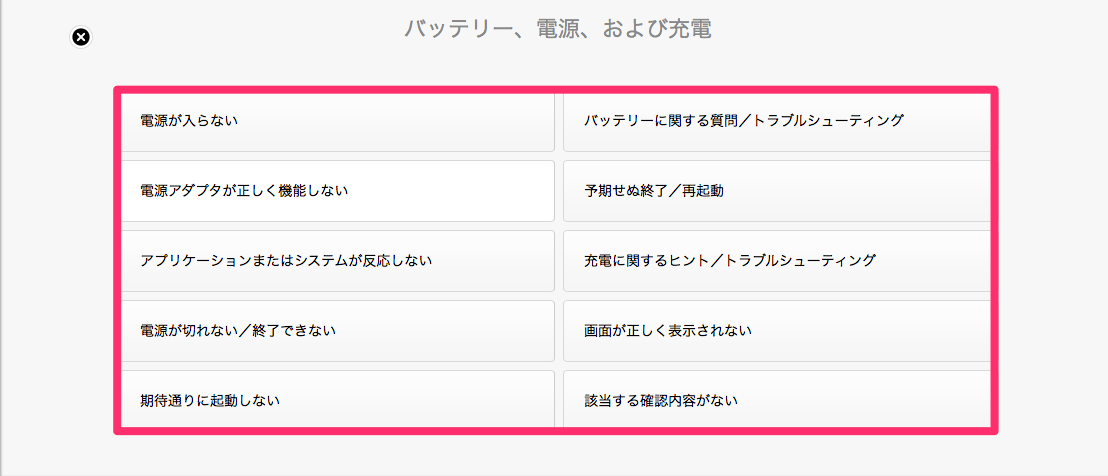The image size is (1108, 476).
Task: Choose the power adapter malfunction entry
Action: [338, 191]
